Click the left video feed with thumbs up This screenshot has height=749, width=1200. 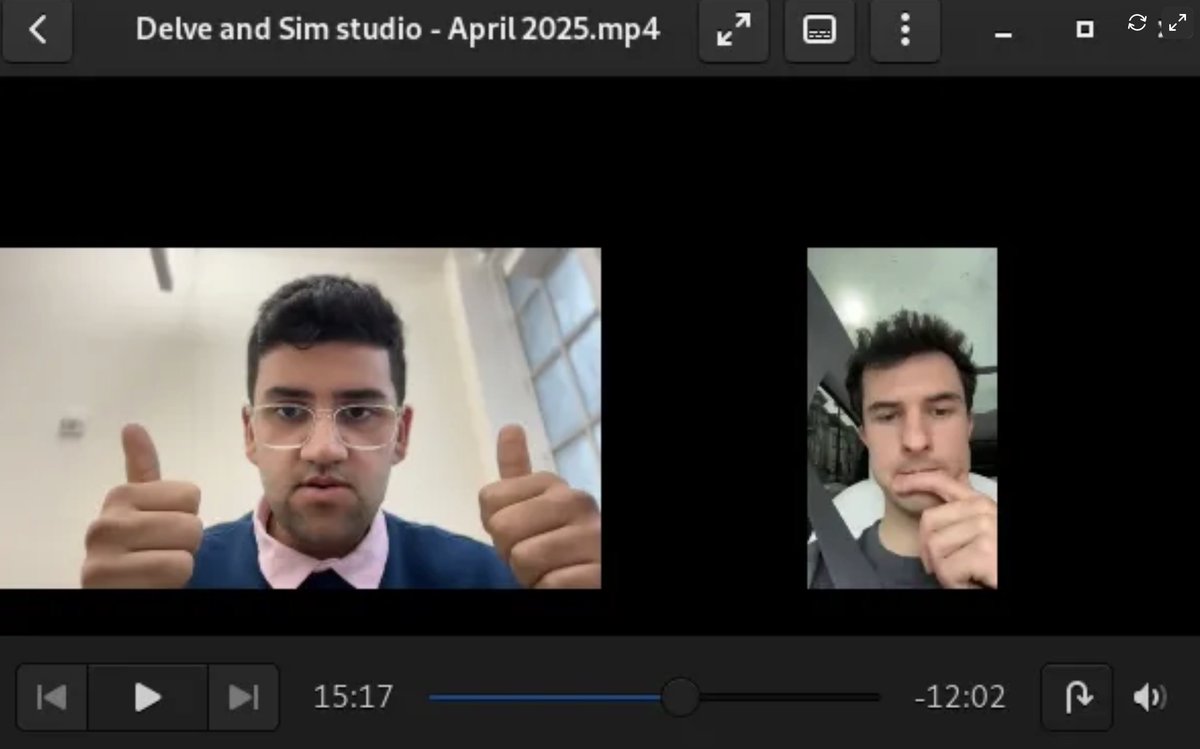tap(300, 418)
